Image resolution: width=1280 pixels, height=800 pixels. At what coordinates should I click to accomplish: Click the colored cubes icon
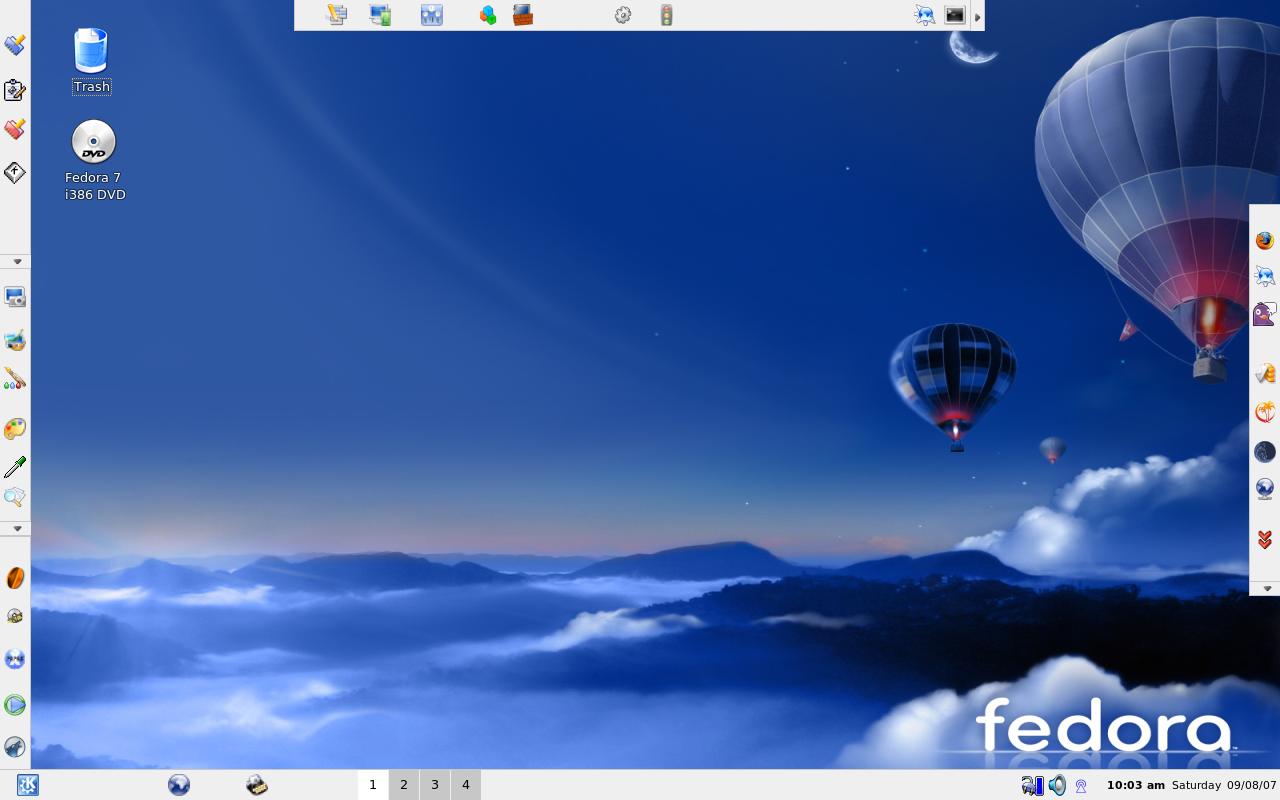click(x=488, y=15)
